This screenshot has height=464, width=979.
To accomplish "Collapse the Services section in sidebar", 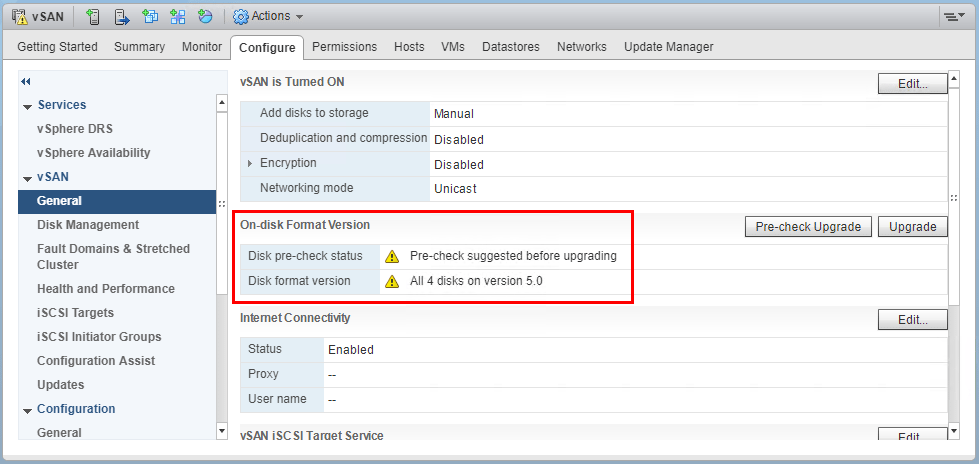I will point(26,105).
